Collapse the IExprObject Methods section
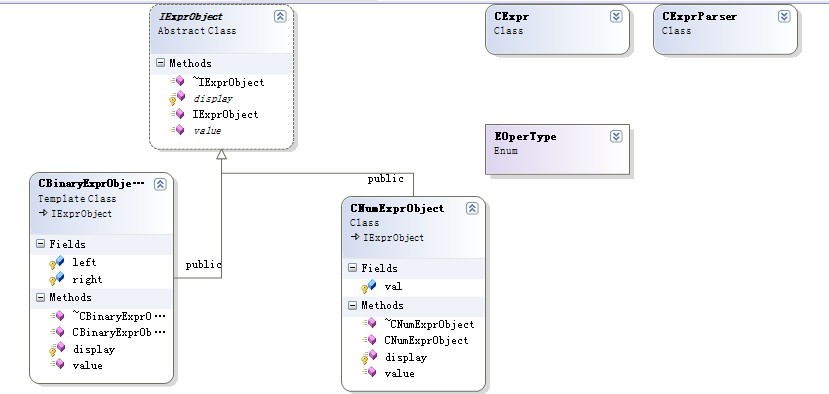 [x=160, y=63]
